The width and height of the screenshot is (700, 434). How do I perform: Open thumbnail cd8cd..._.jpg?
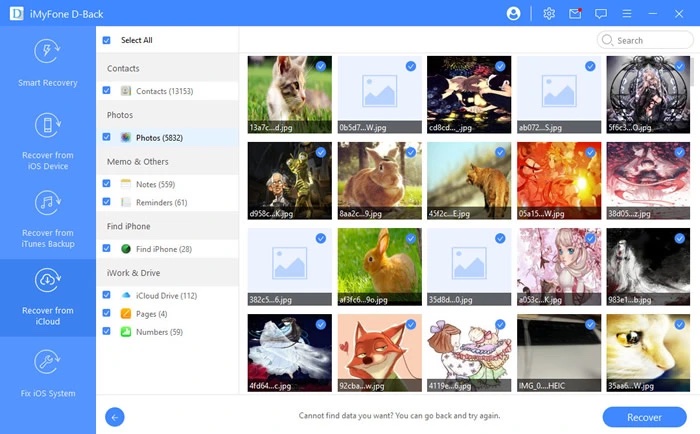469,94
